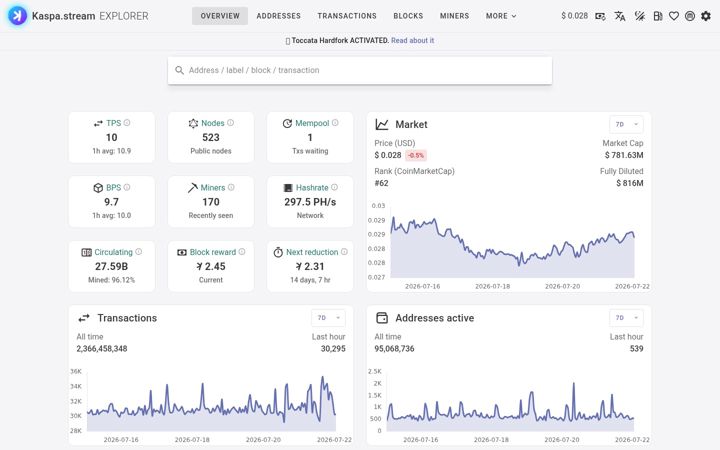Image resolution: width=720 pixels, height=450 pixels.
Task: Open the currency exchange selector icon
Action: [x=600, y=16]
